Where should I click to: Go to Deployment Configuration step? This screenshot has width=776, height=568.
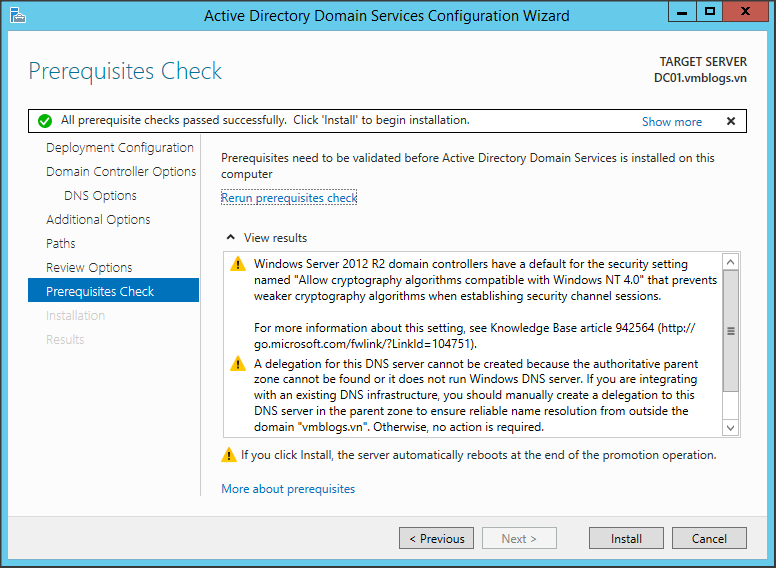point(119,147)
